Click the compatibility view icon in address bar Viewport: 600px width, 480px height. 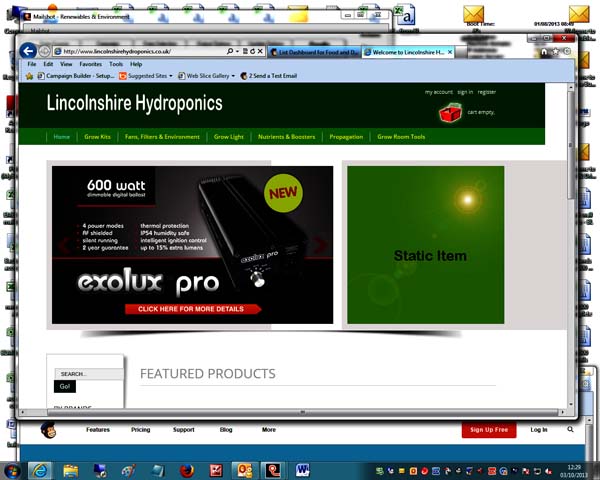tap(245, 51)
